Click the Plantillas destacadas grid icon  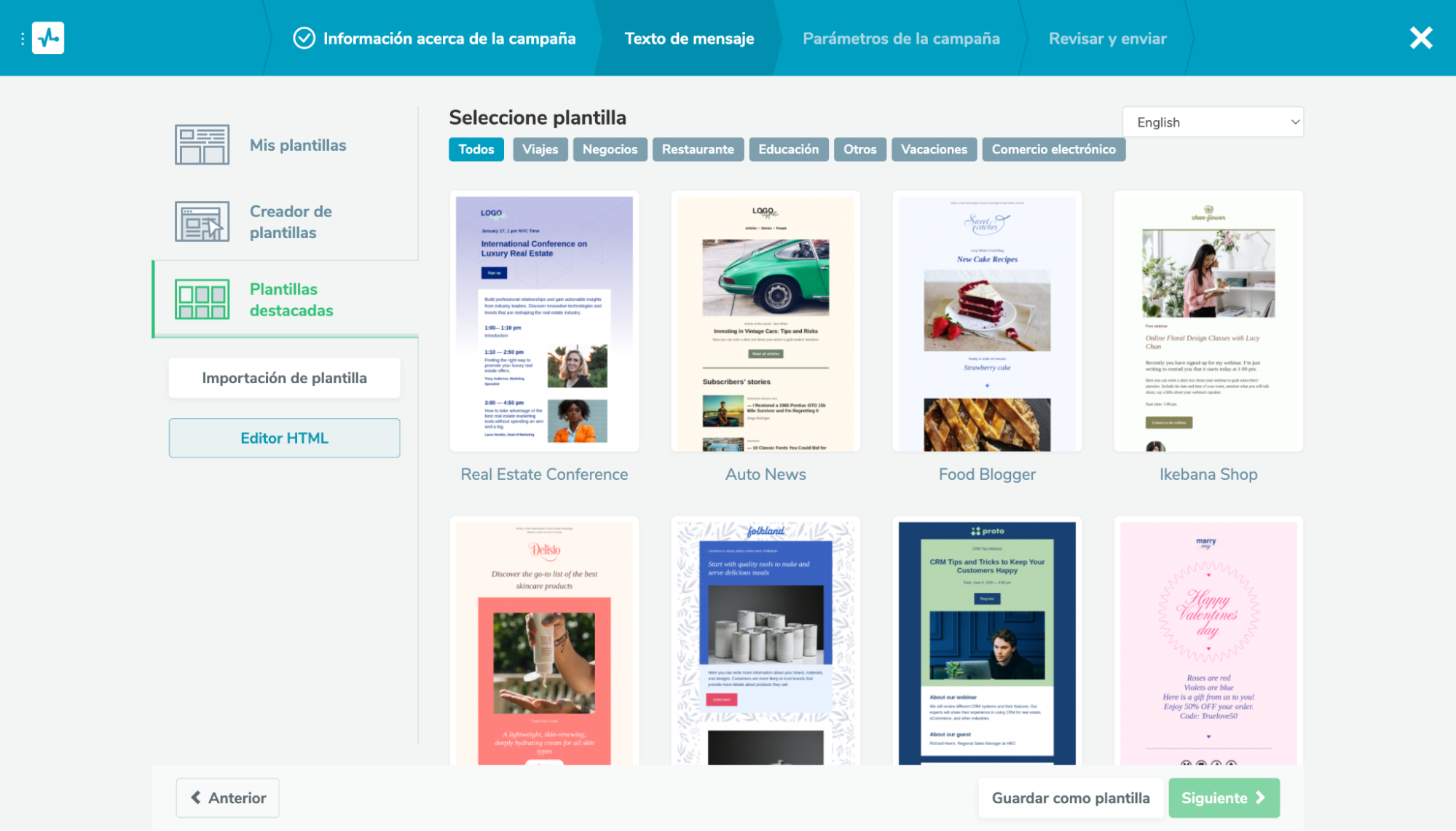click(x=202, y=299)
